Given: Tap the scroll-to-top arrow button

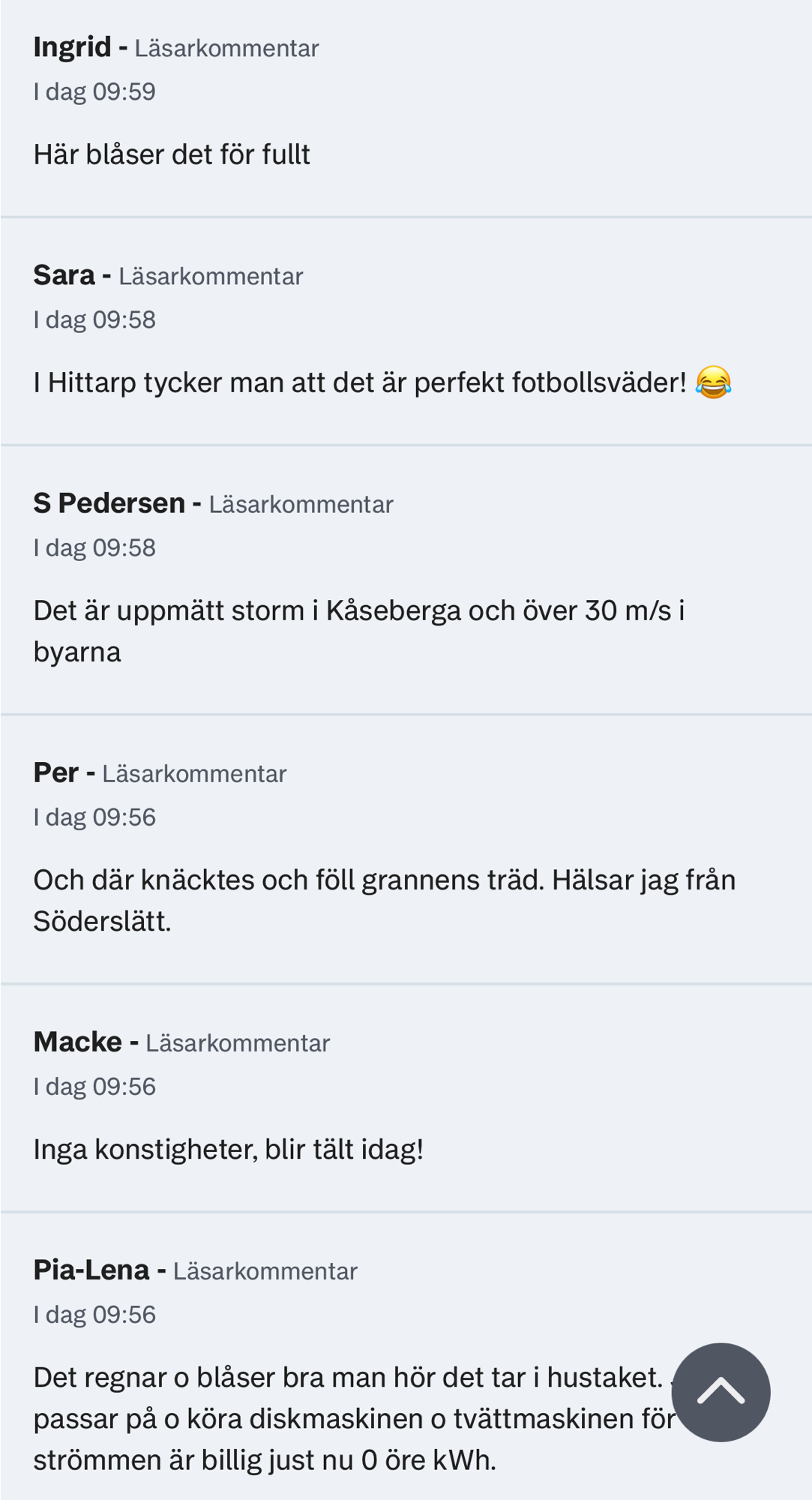Looking at the screenshot, I should tap(721, 1392).
